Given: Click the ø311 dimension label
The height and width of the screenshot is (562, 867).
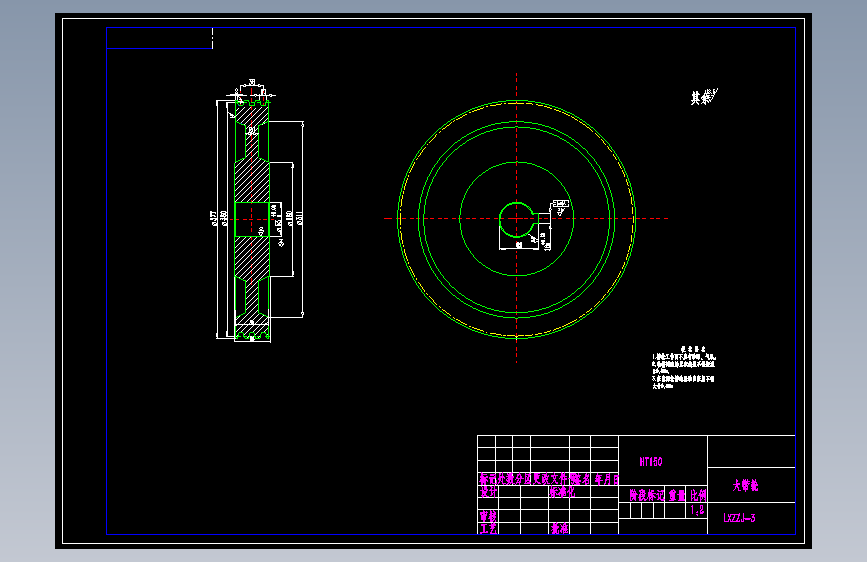Looking at the screenshot, I should pos(300,217).
